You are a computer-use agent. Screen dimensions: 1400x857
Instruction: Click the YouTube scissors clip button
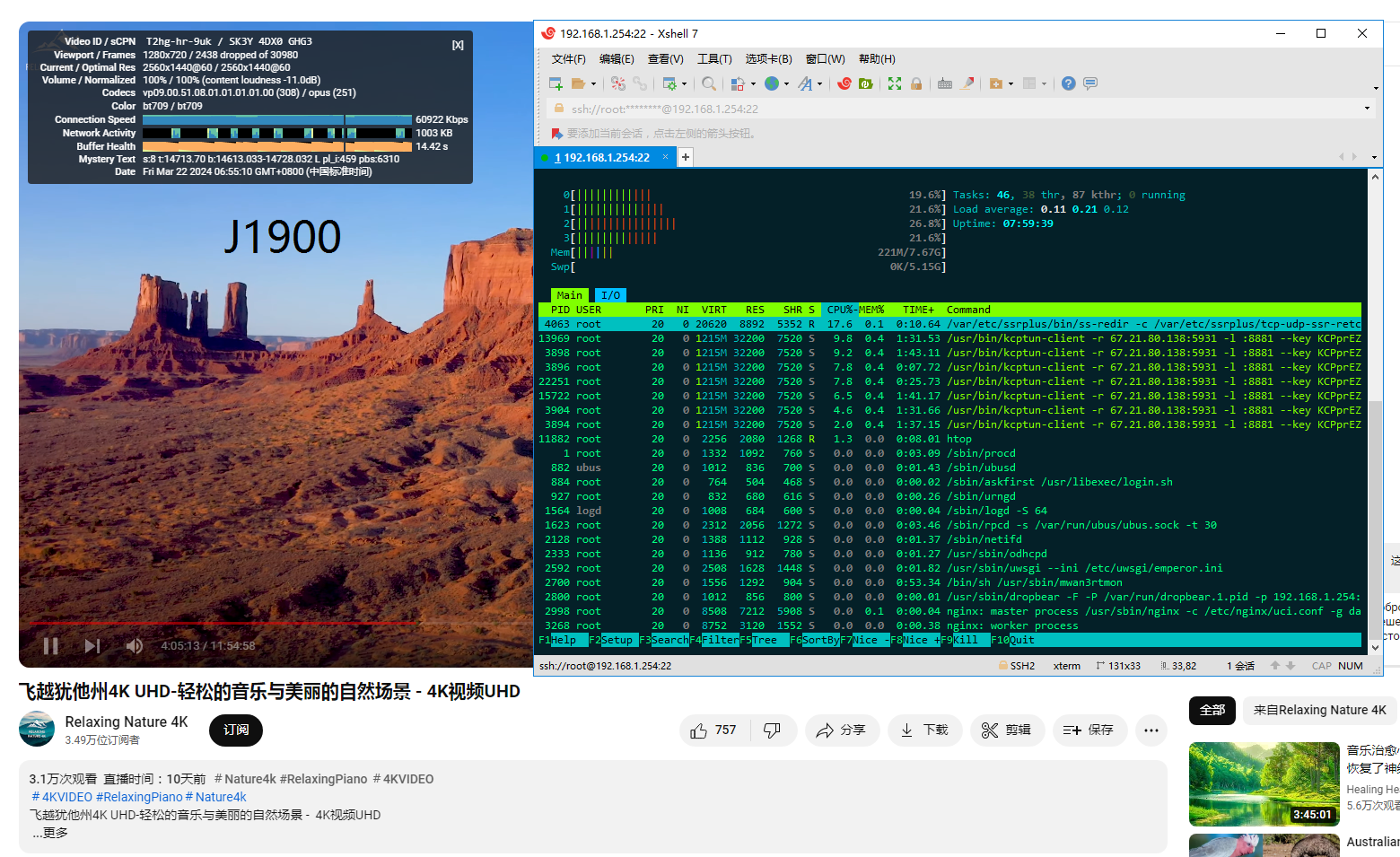coord(1006,730)
